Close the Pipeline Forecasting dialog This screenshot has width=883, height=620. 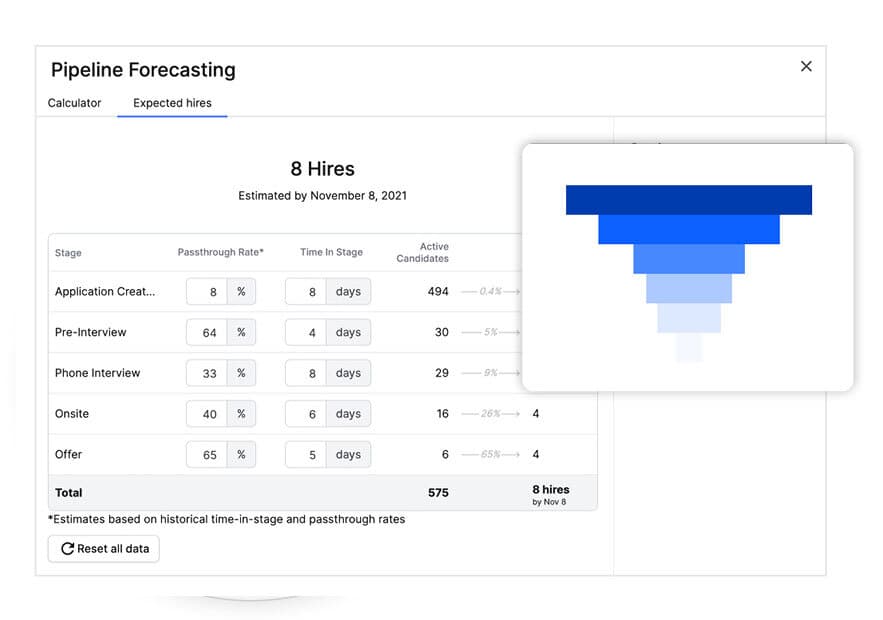click(x=806, y=66)
